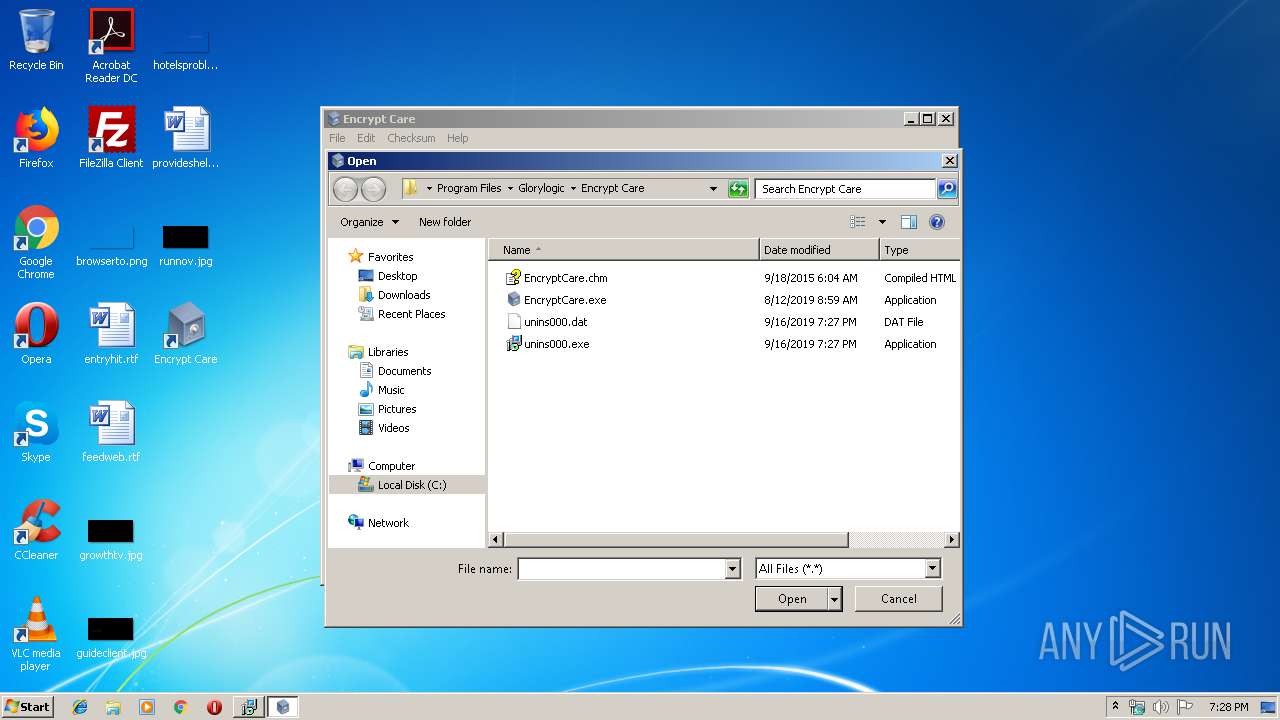The image size is (1280, 720).
Task: Sort by Date modified column header
Action: (819, 250)
